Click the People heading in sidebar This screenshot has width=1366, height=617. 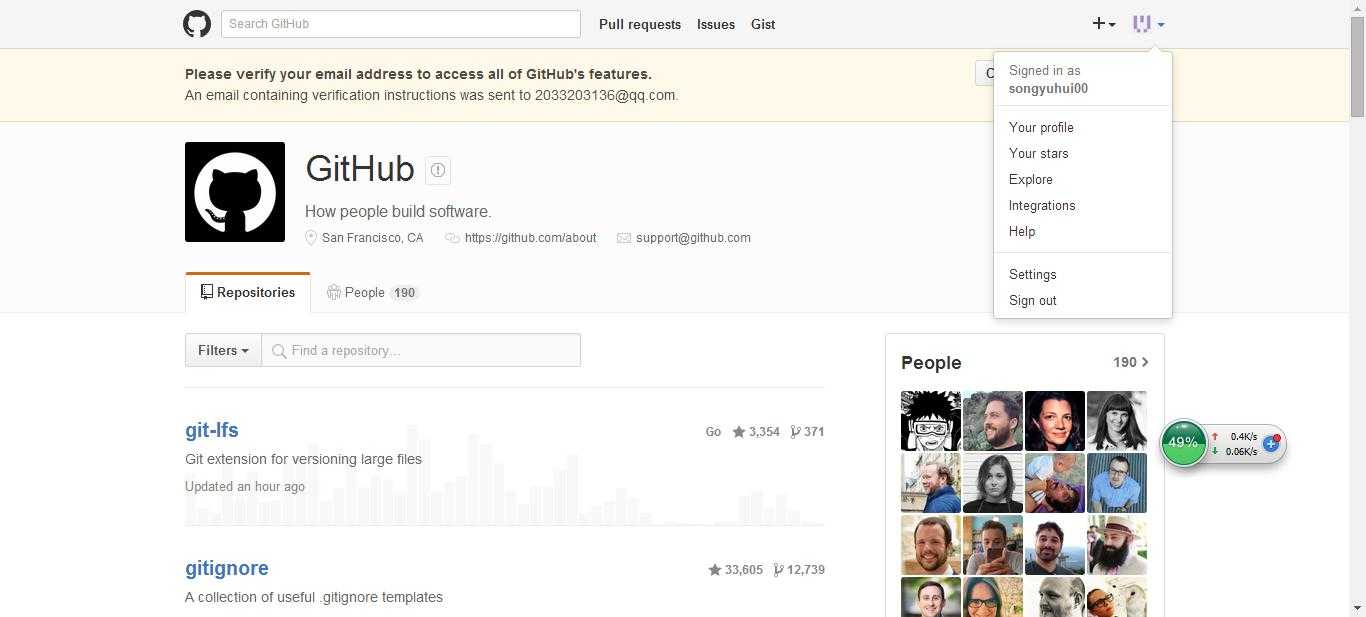click(x=931, y=363)
